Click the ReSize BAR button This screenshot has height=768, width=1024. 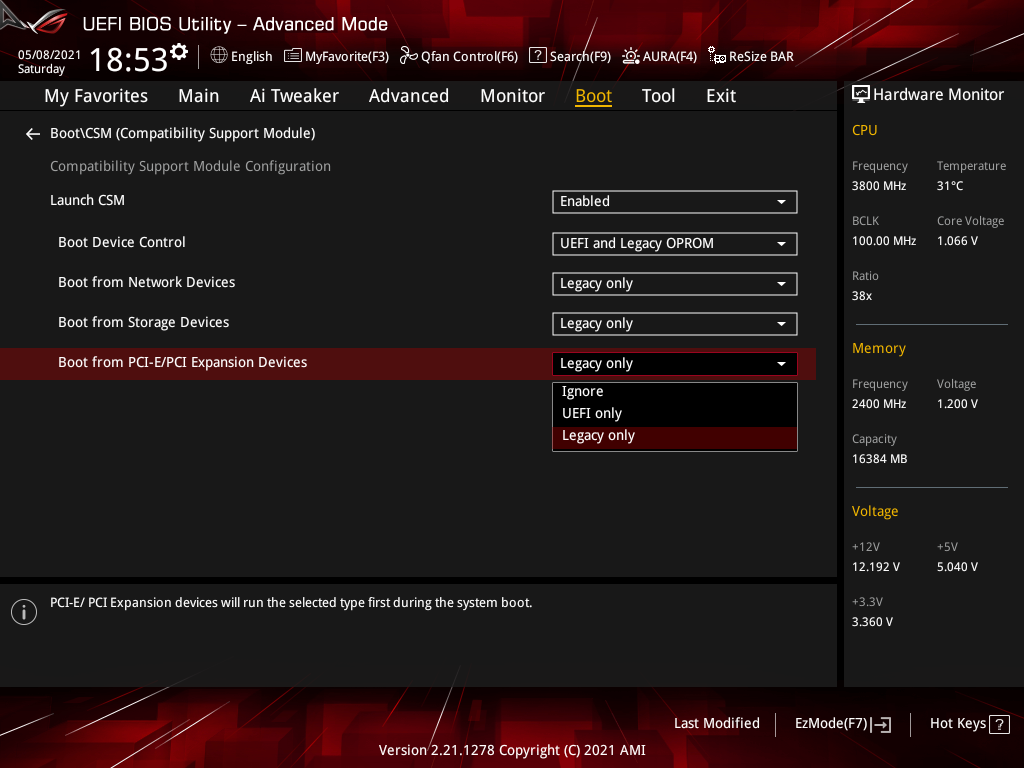[751, 56]
